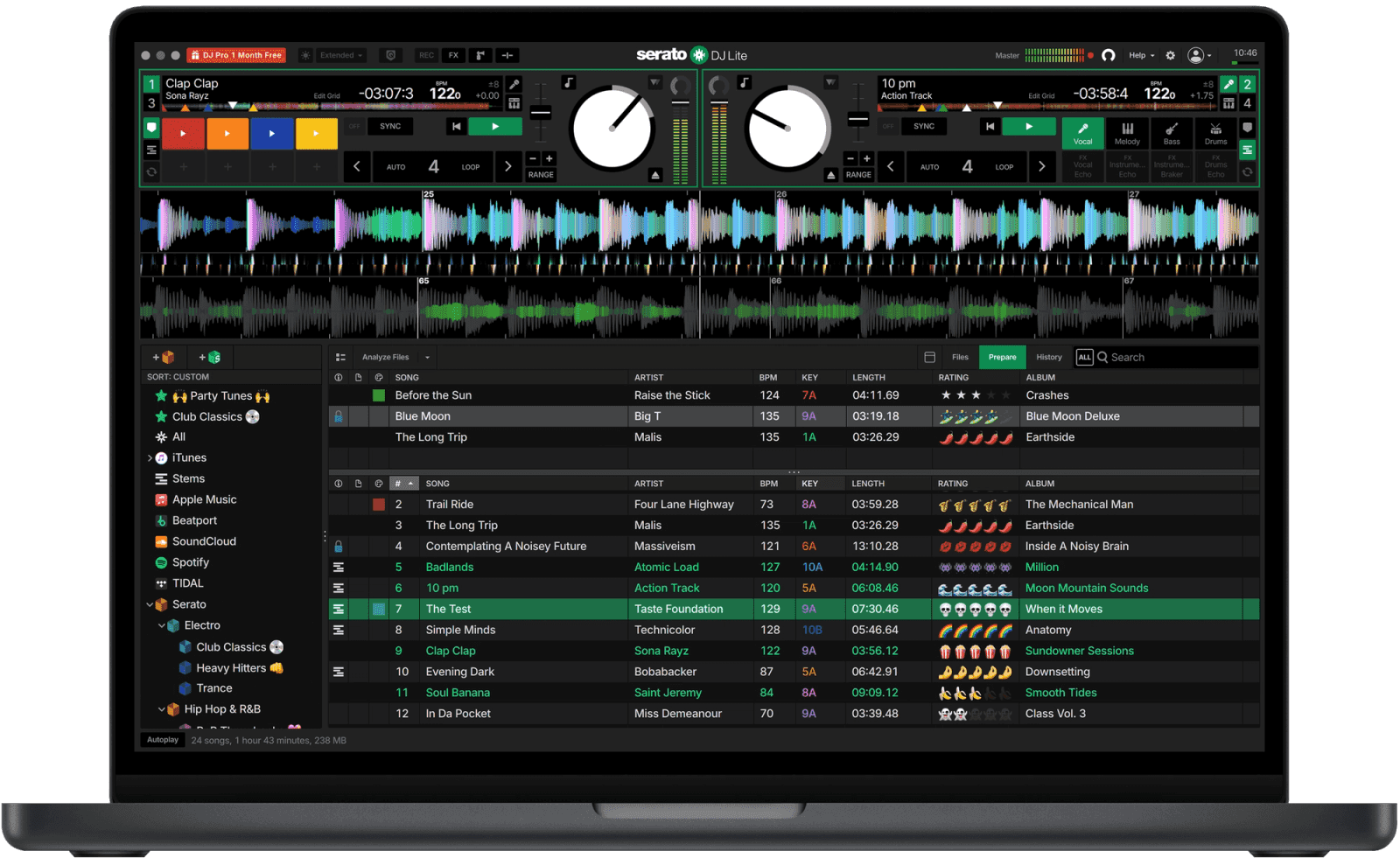Click the panel layout icon left of Files

(x=929, y=357)
